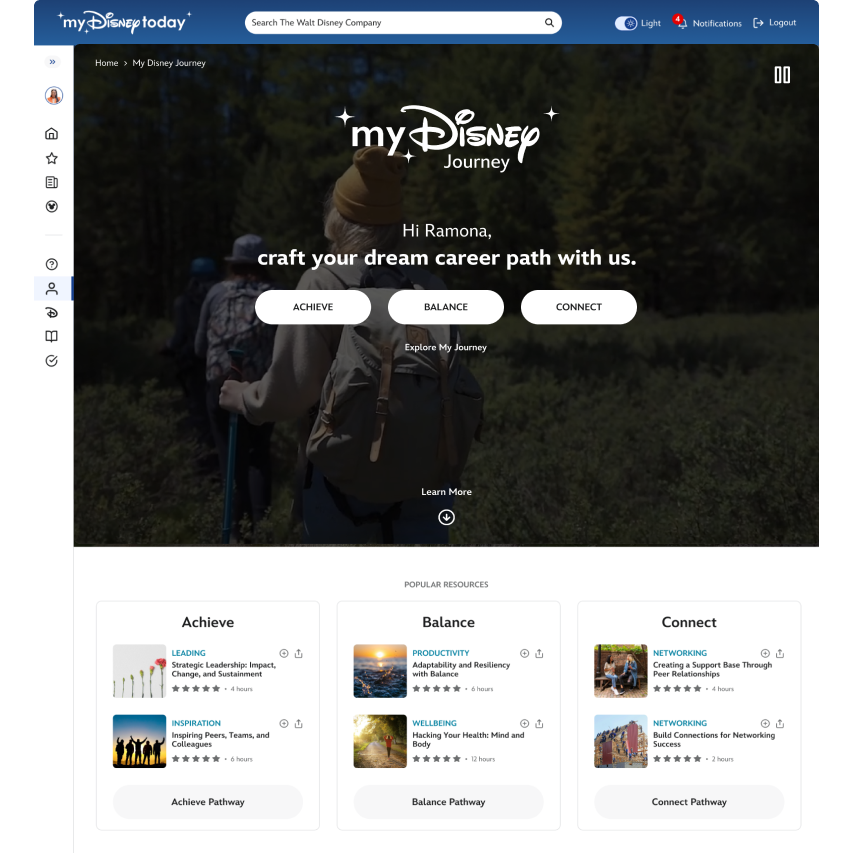Open Adaptability and Resiliency with Balance title
853x853 pixels.
click(x=461, y=670)
